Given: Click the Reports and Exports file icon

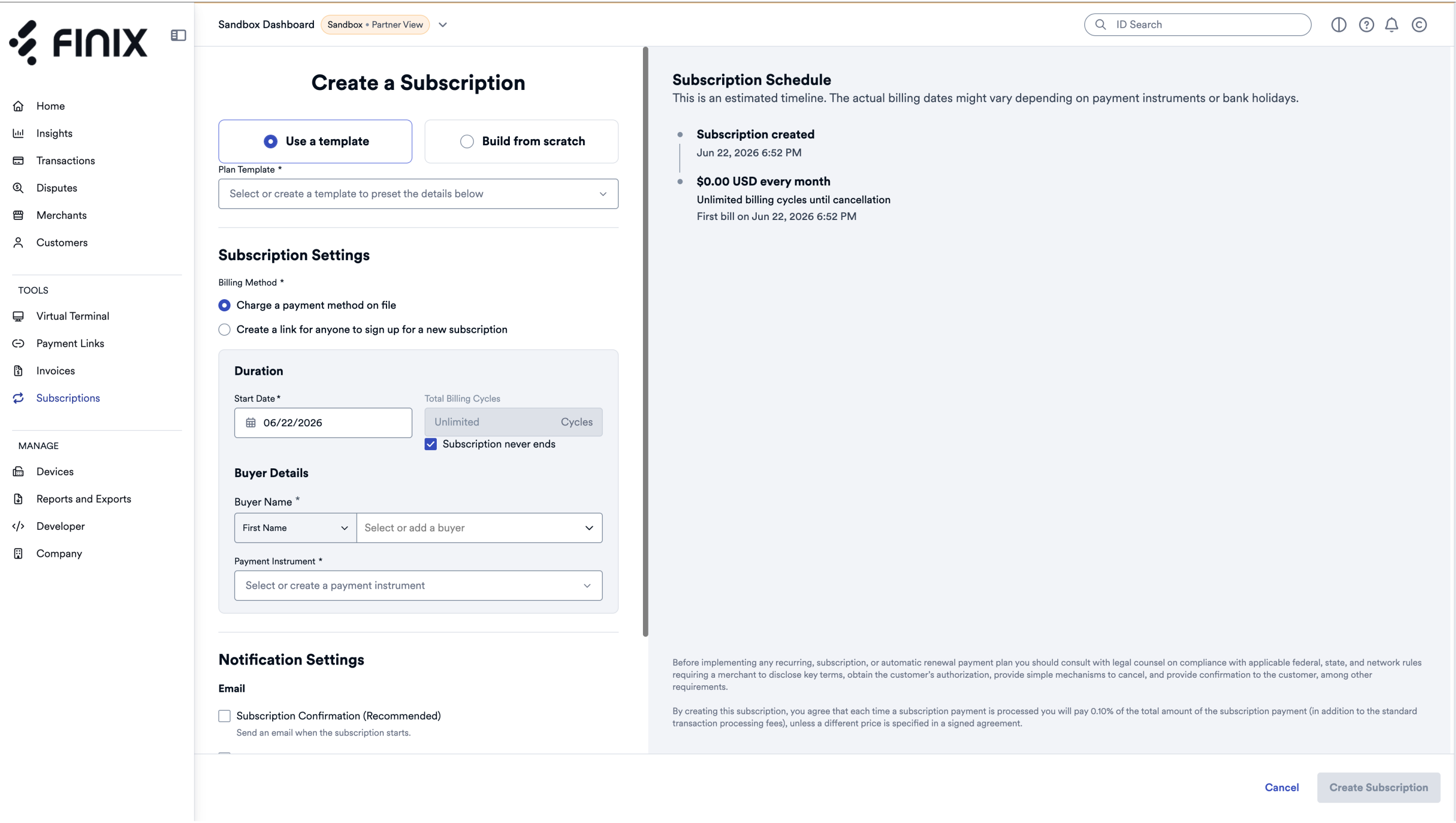Looking at the screenshot, I should pyautogui.click(x=18, y=498).
